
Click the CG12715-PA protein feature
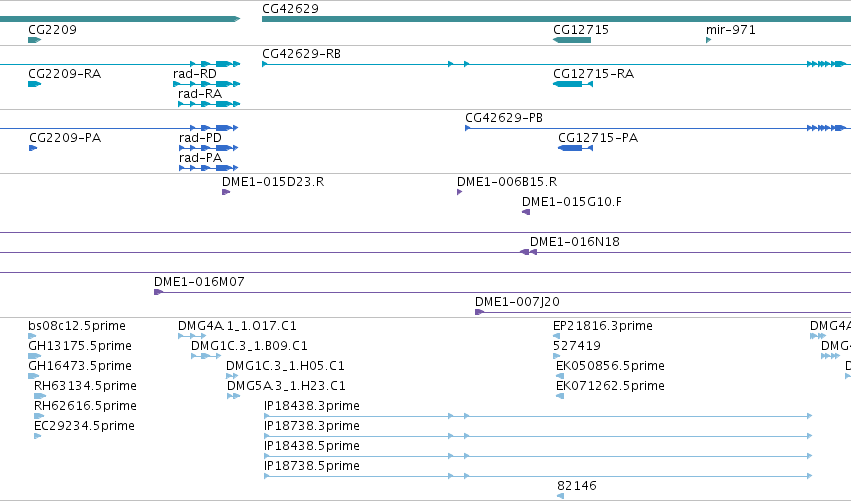click(575, 148)
